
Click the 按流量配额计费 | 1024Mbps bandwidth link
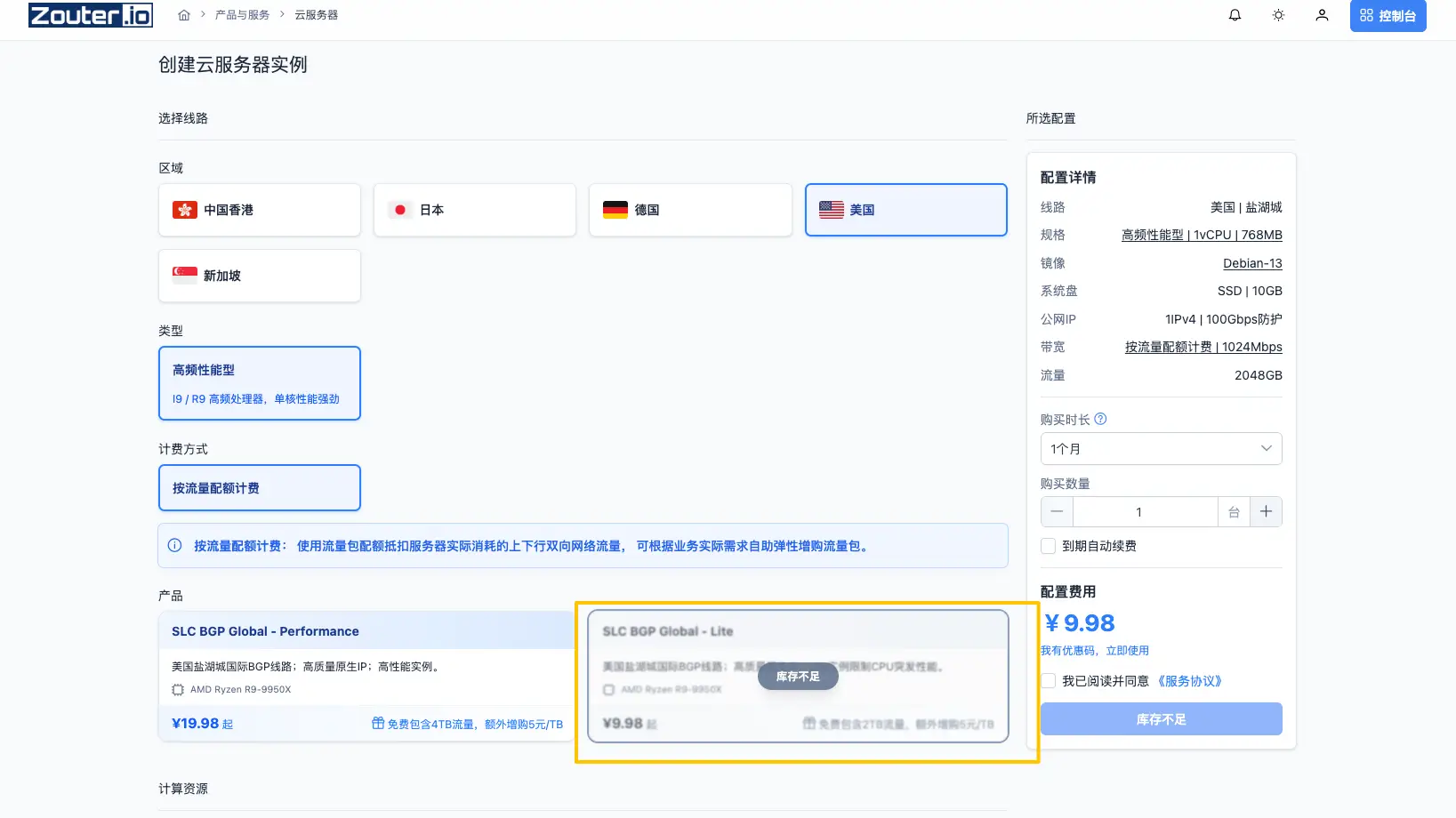click(1203, 348)
